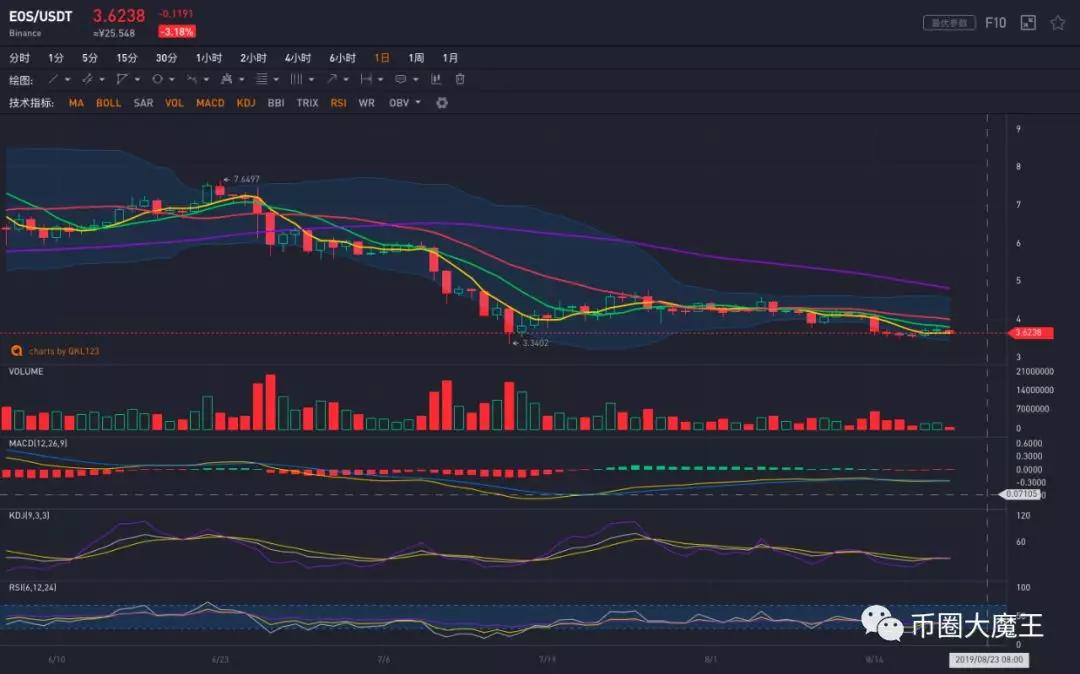Toggle the KDJ indicator
Screen dimensions: 1080x674
(246, 103)
